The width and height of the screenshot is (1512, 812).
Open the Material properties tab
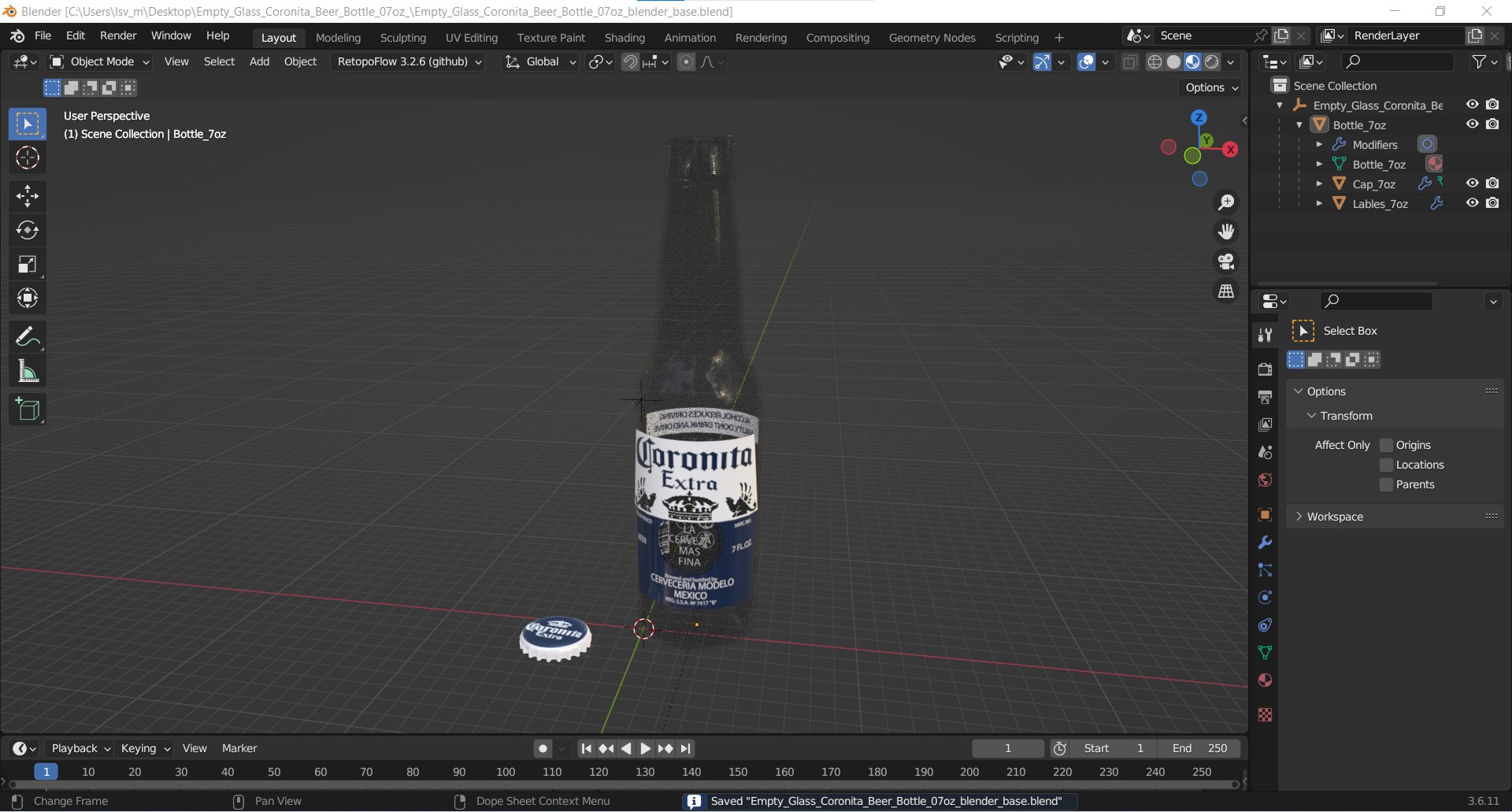pyautogui.click(x=1265, y=680)
